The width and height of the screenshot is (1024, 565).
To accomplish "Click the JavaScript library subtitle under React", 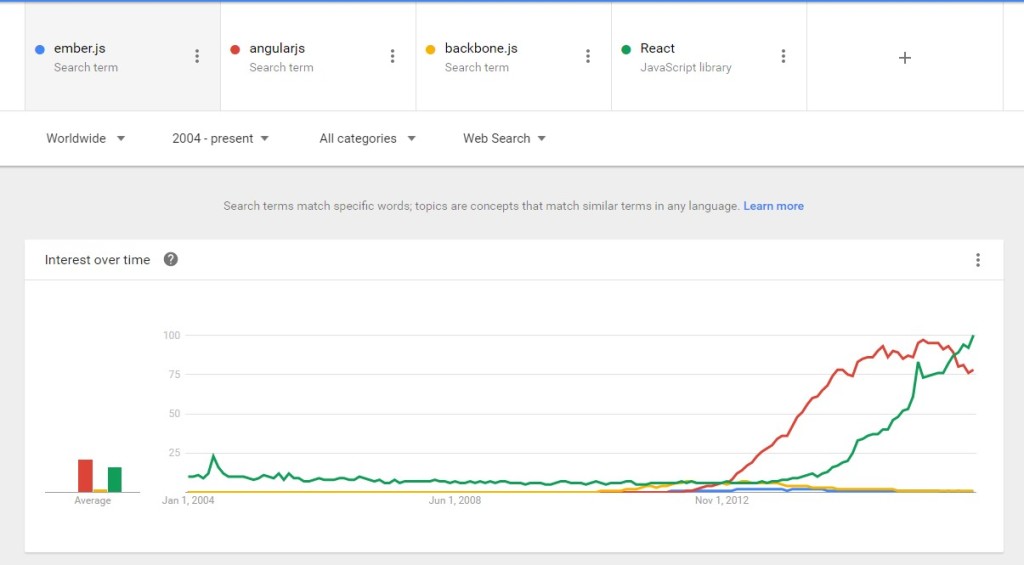I will point(686,67).
